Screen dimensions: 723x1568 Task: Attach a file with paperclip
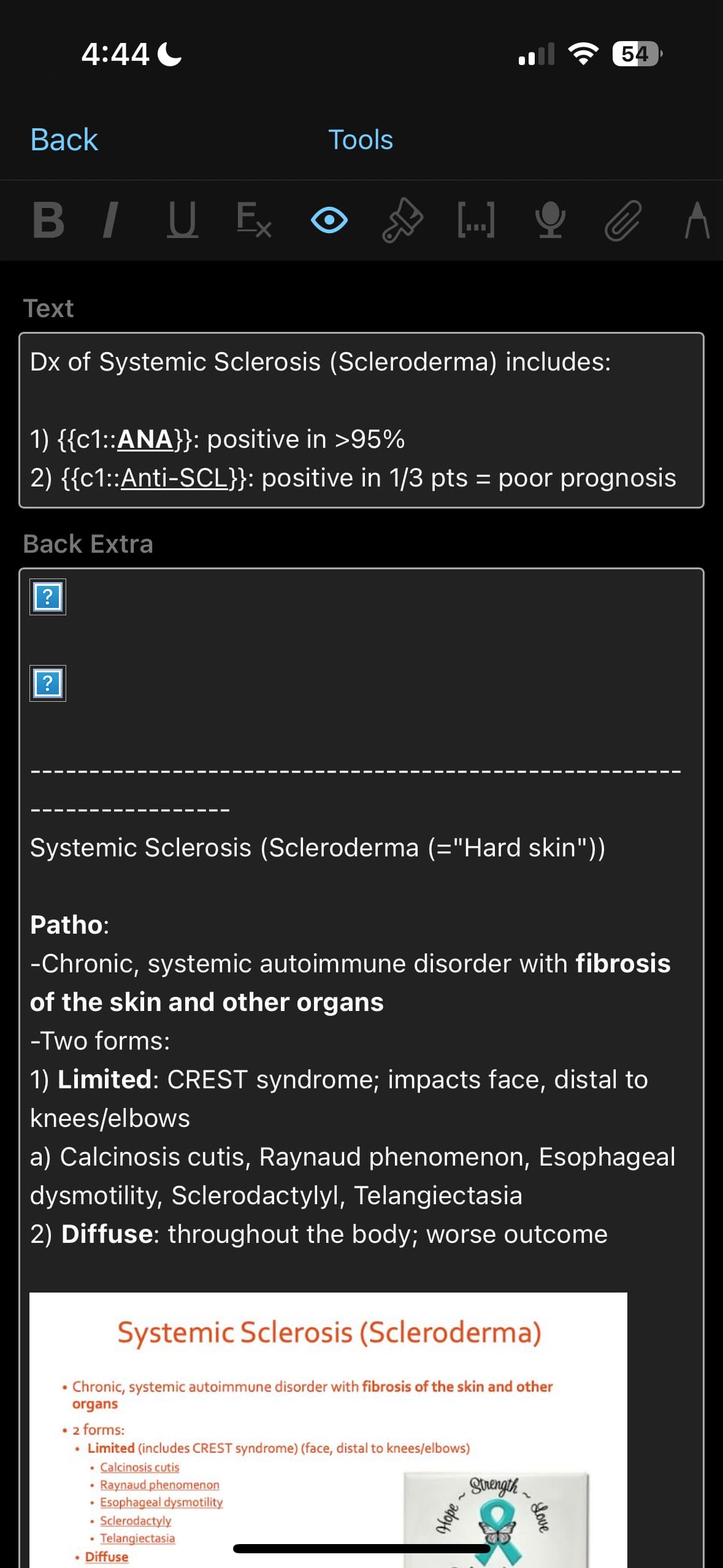(x=623, y=221)
